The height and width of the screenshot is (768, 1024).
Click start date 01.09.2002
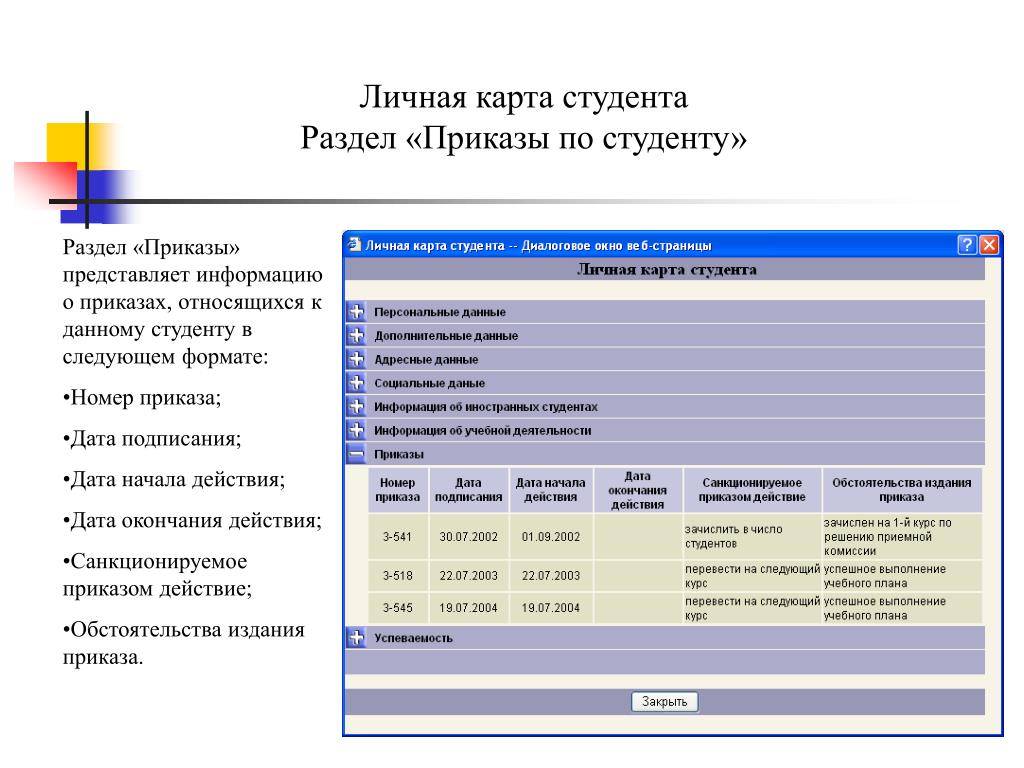pyautogui.click(x=551, y=537)
